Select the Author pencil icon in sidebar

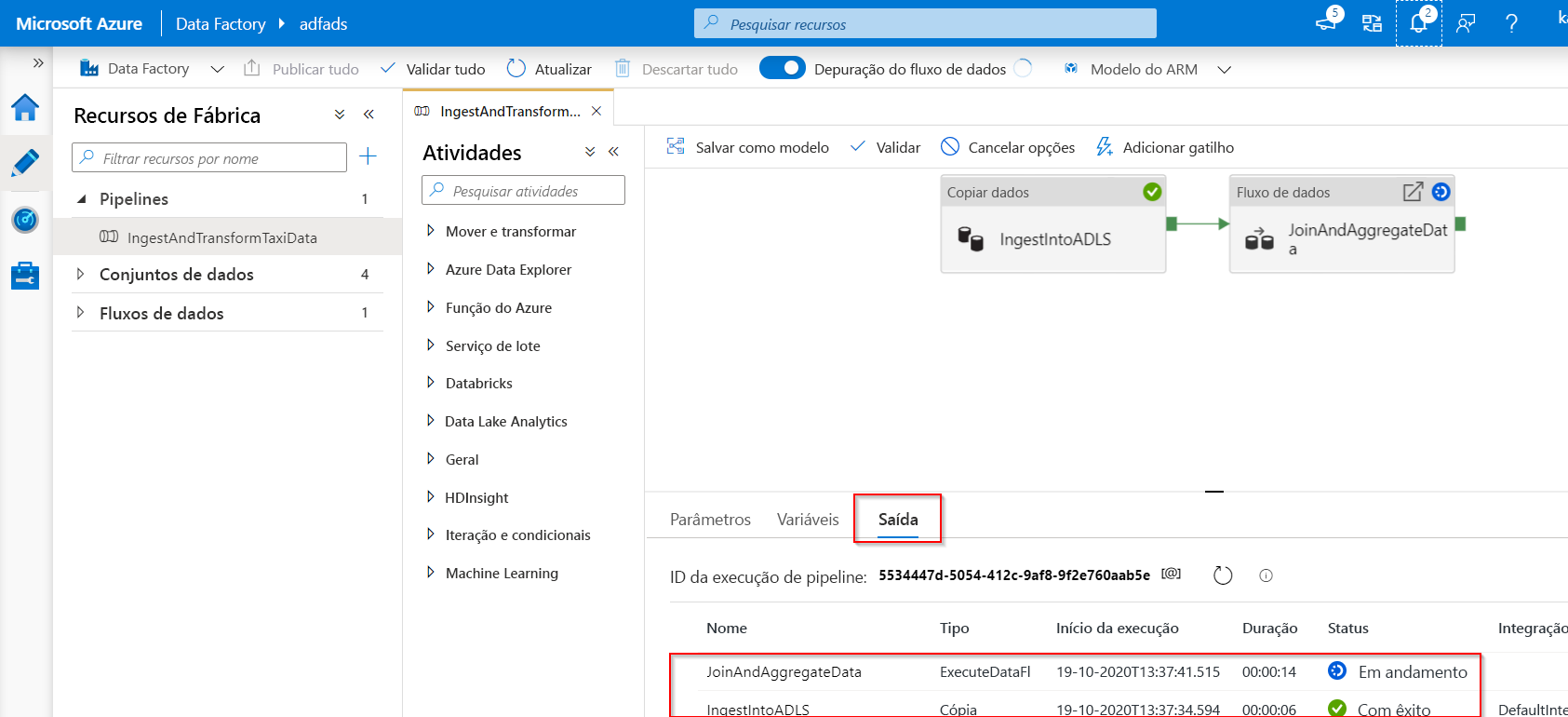(25, 163)
